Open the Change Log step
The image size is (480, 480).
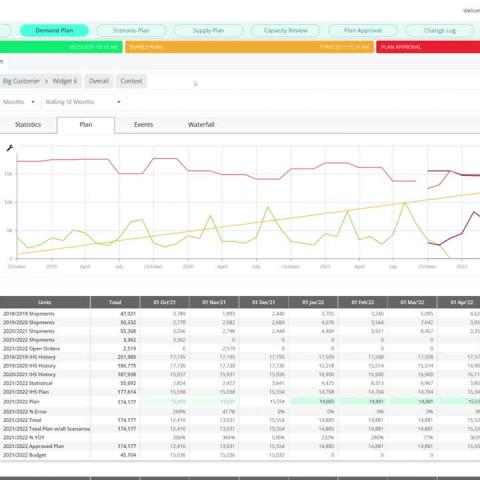[x=440, y=30]
